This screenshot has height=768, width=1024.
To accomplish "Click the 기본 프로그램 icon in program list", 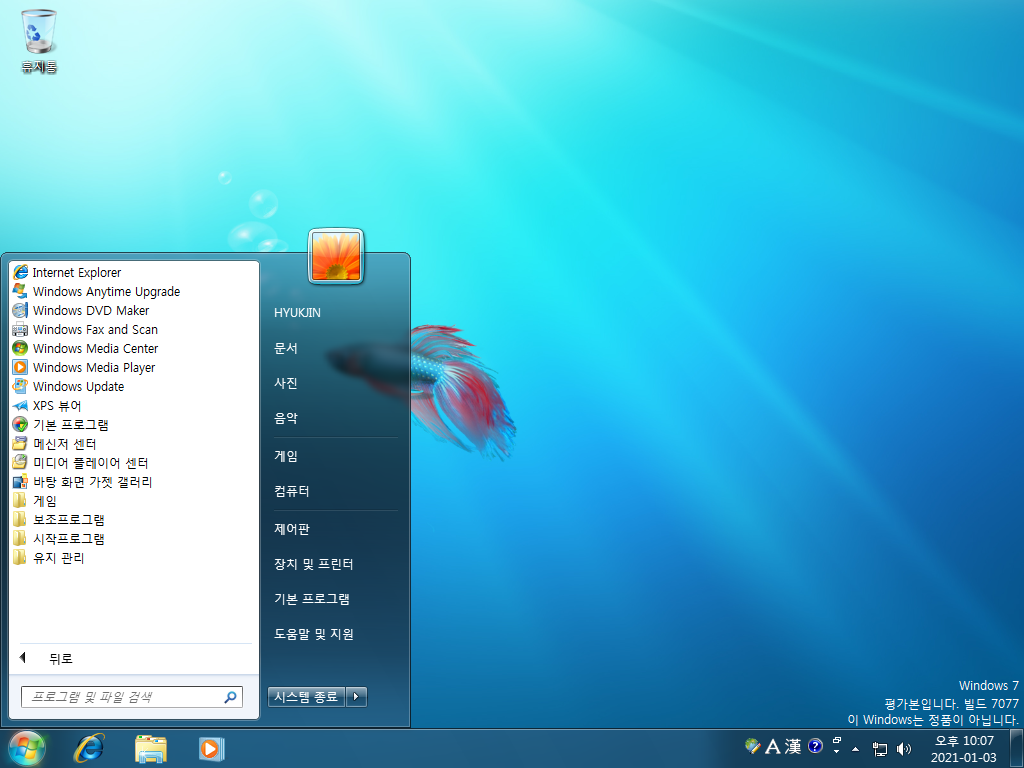I will click(20, 424).
